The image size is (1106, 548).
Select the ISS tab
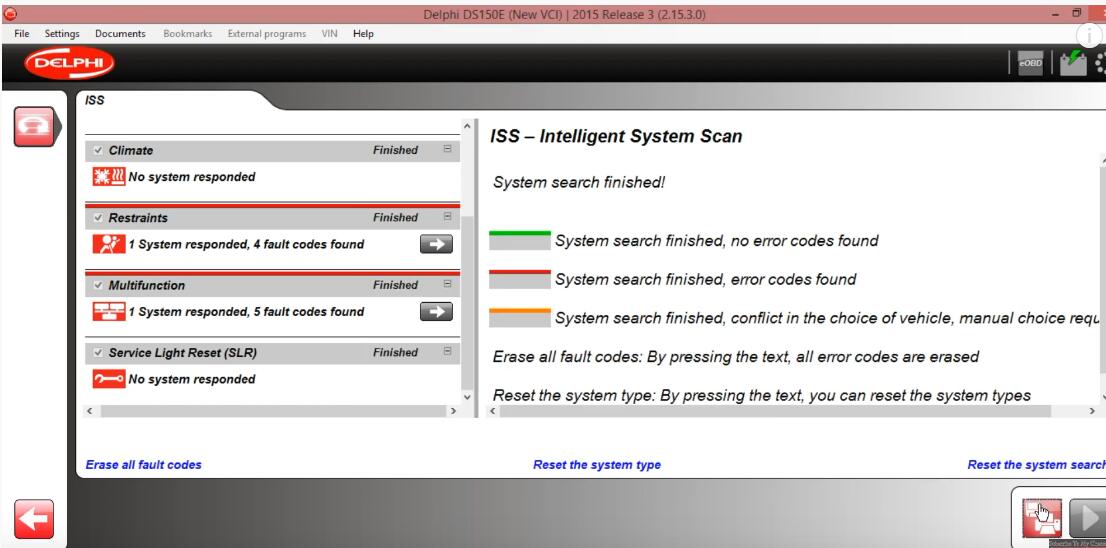click(95, 100)
